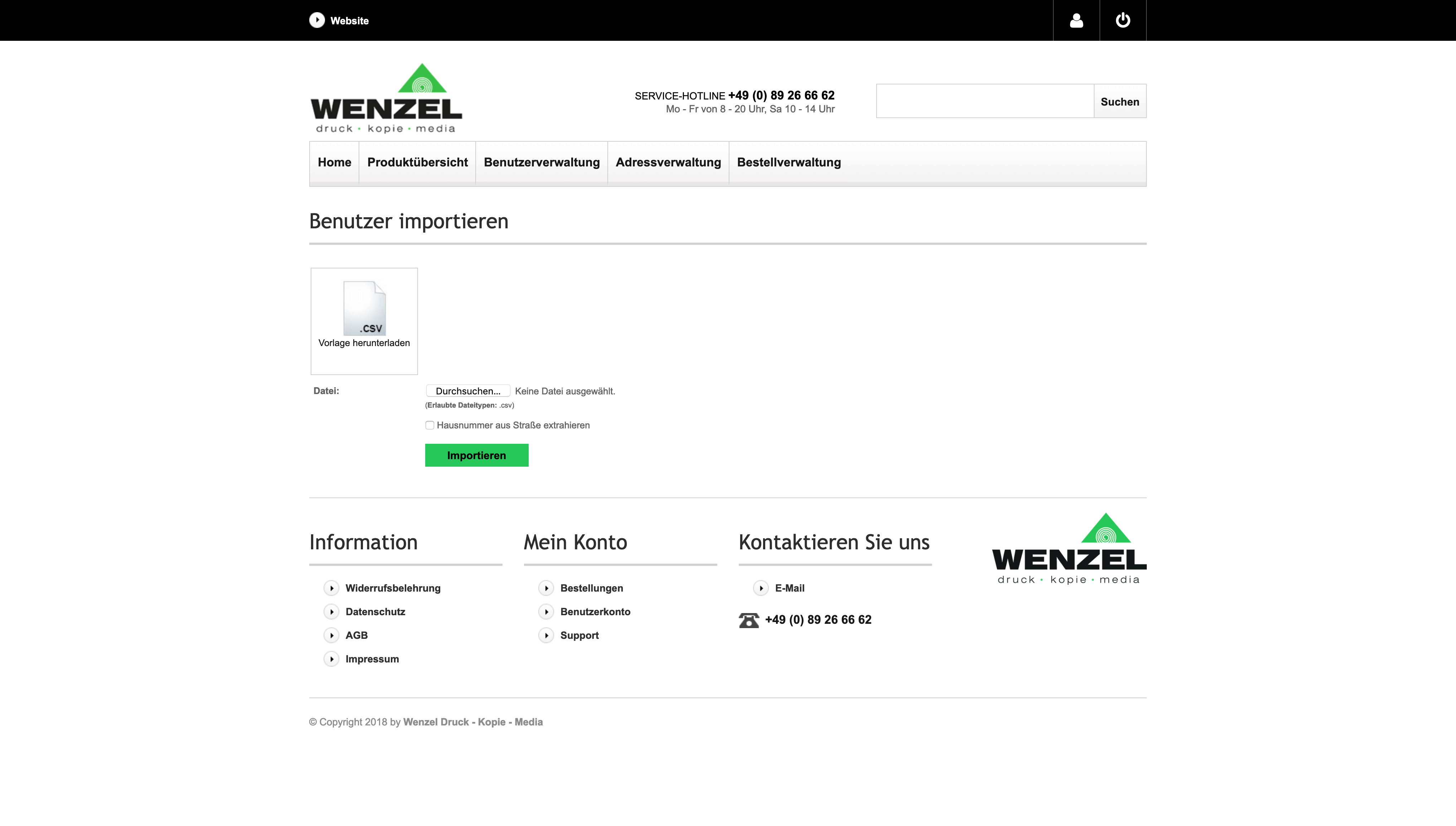Click the Website arrow icon in black bar

(x=317, y=20)
